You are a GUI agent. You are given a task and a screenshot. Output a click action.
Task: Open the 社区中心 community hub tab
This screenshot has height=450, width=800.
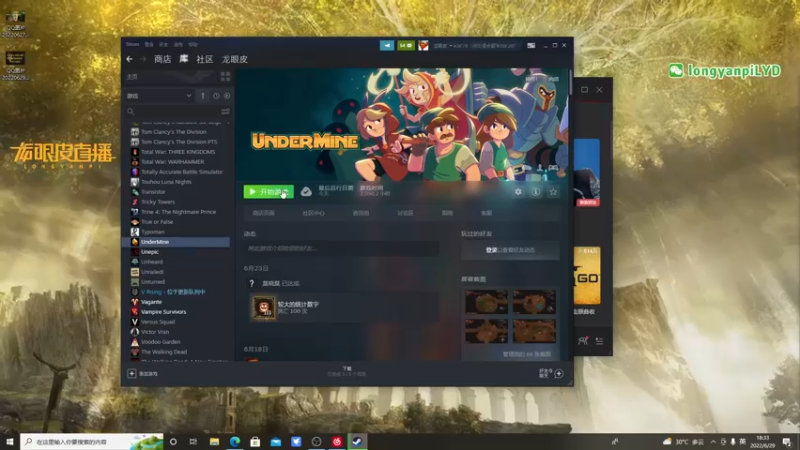pyautogui.click(x=313, y=213)
